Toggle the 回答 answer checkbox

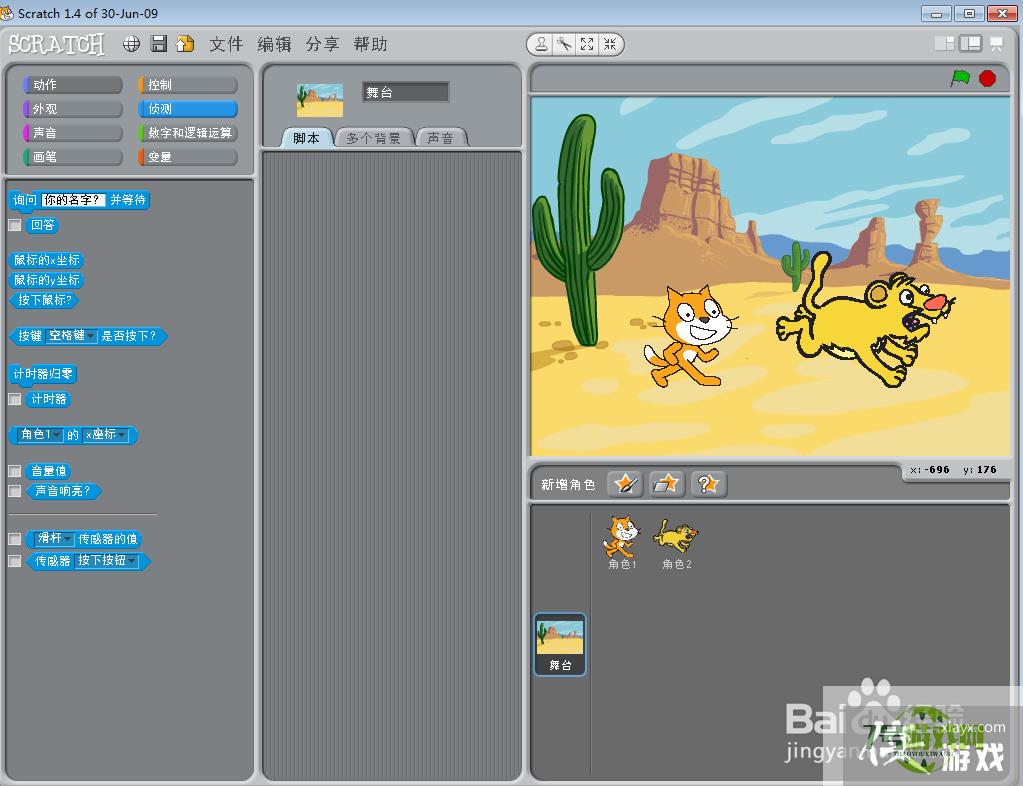14,225
